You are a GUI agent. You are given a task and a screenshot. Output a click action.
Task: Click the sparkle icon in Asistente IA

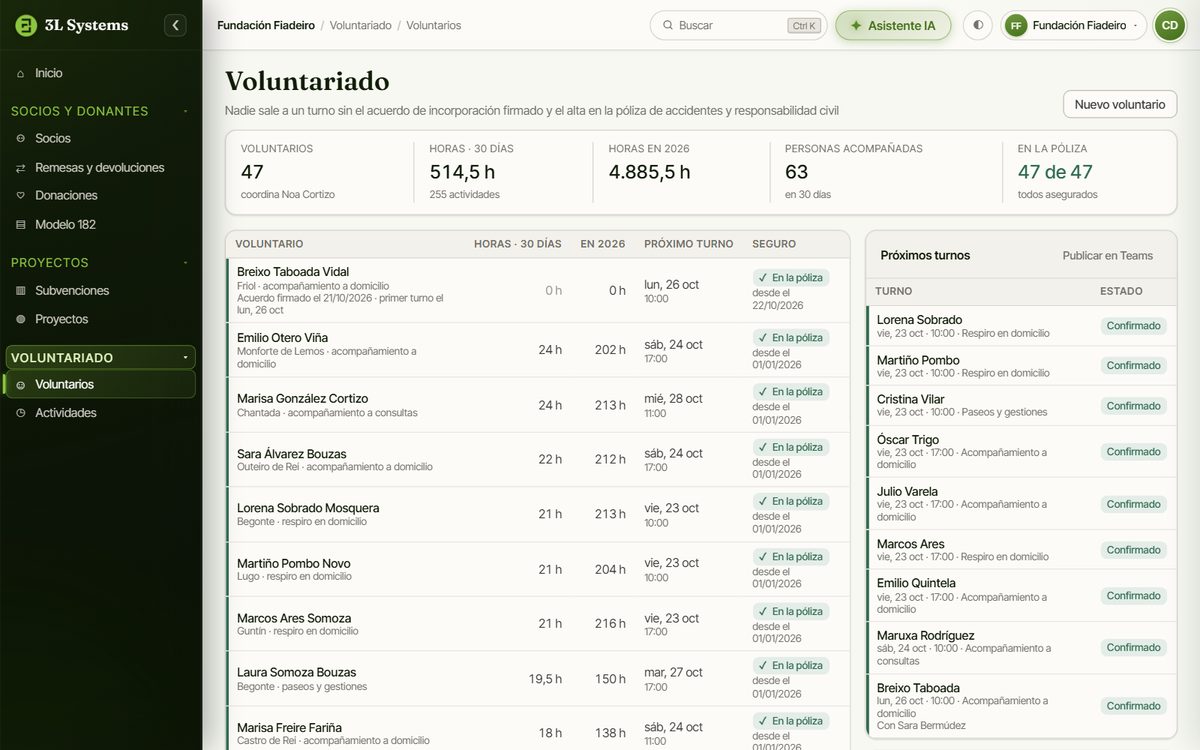[x=856, y=25]
